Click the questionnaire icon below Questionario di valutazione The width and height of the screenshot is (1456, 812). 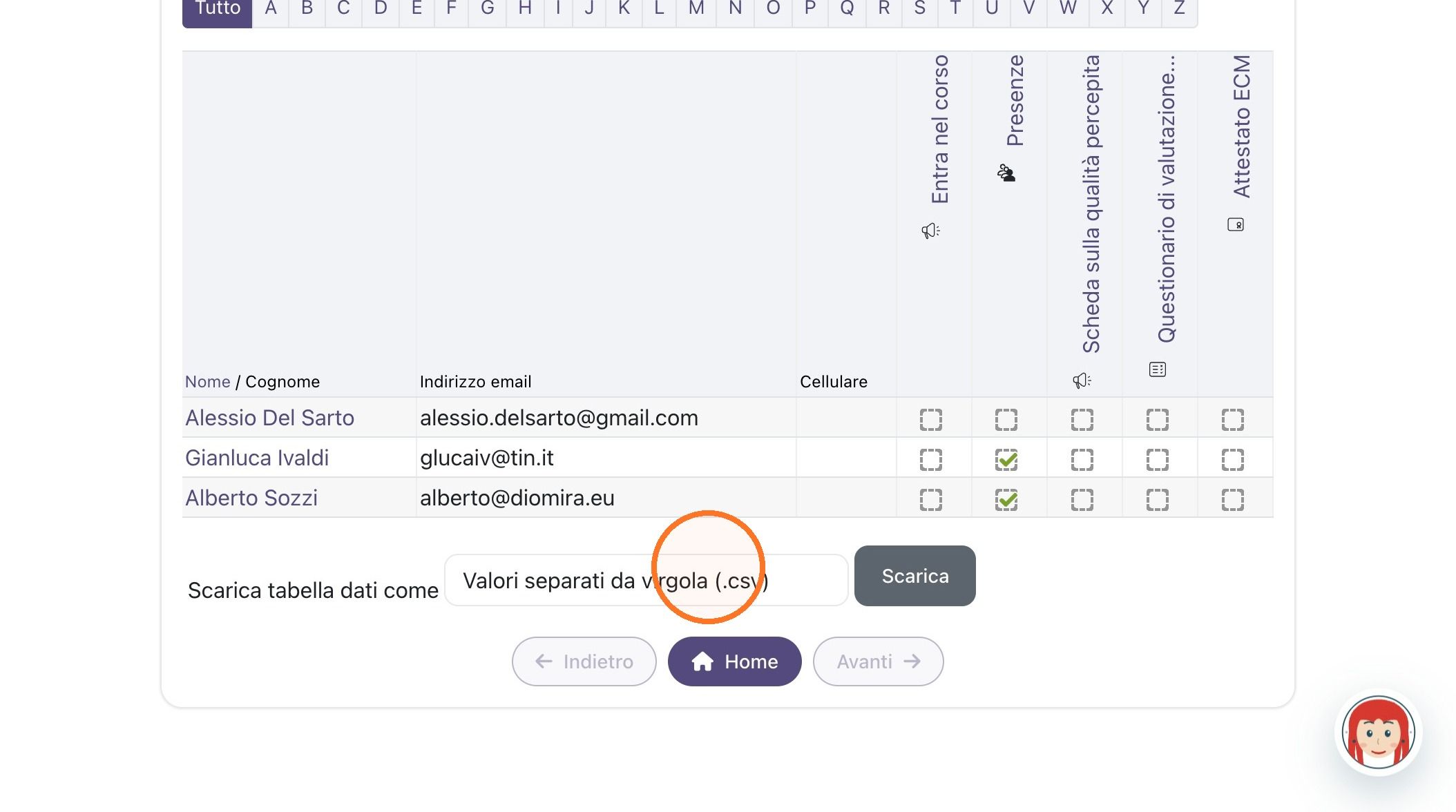click(x=1158, y=369)
